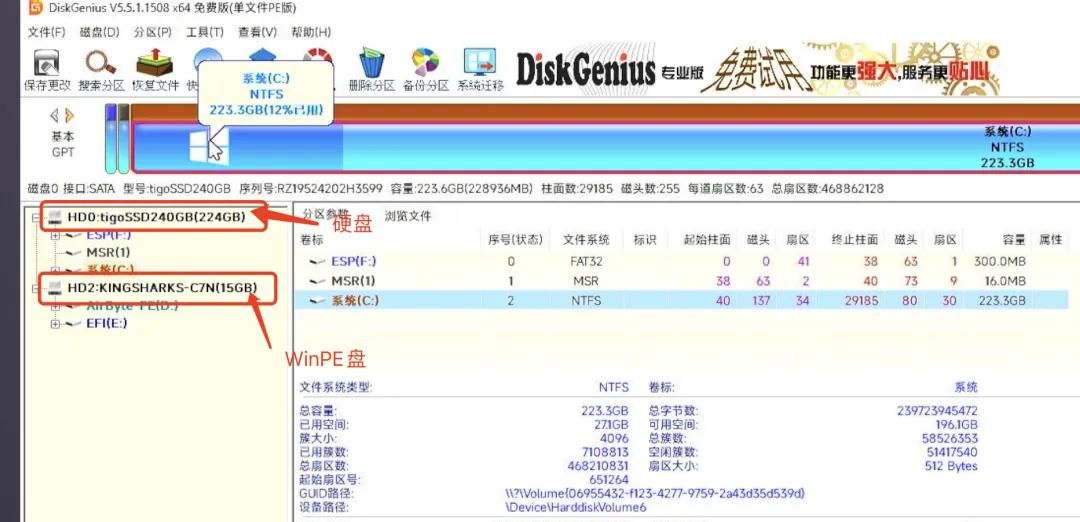Open the 查看(V) menu
The height and width of the screenshot is (522, 1080).
tap(258, 32)
